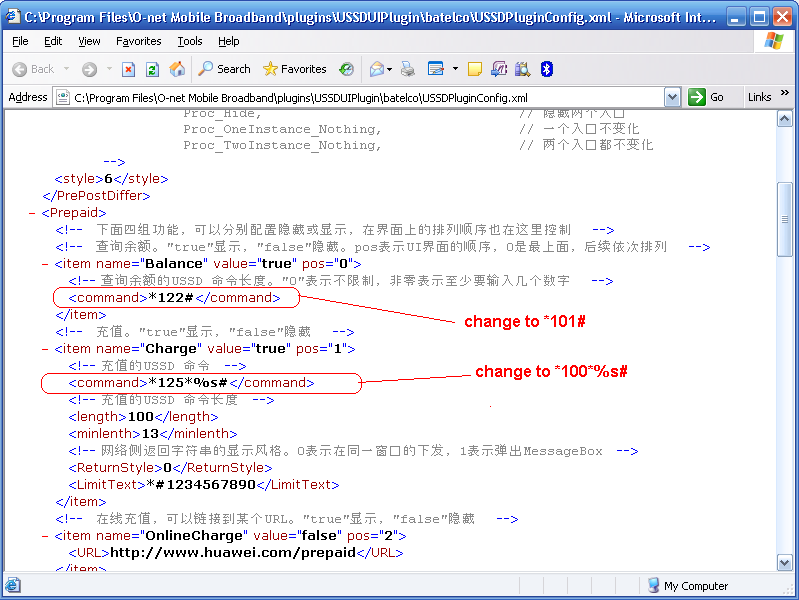Click the IE page icon in status bar
Image resolution: width=799 pixels, height=600 pixels.
[13, 586]
